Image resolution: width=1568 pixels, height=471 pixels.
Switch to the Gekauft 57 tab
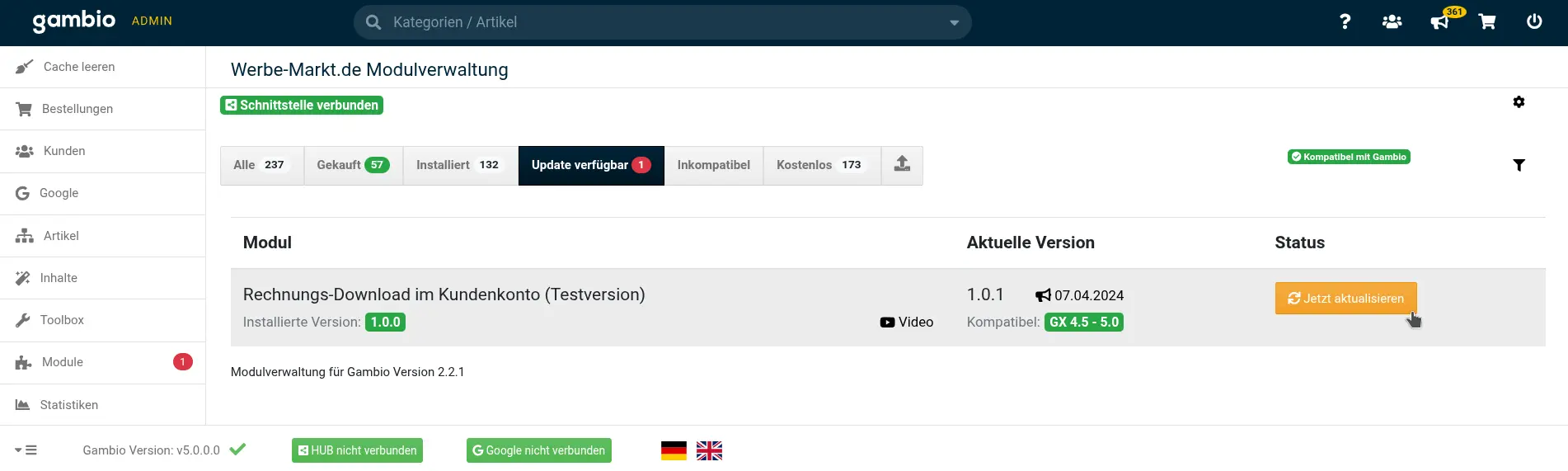[x=354, y=165]
